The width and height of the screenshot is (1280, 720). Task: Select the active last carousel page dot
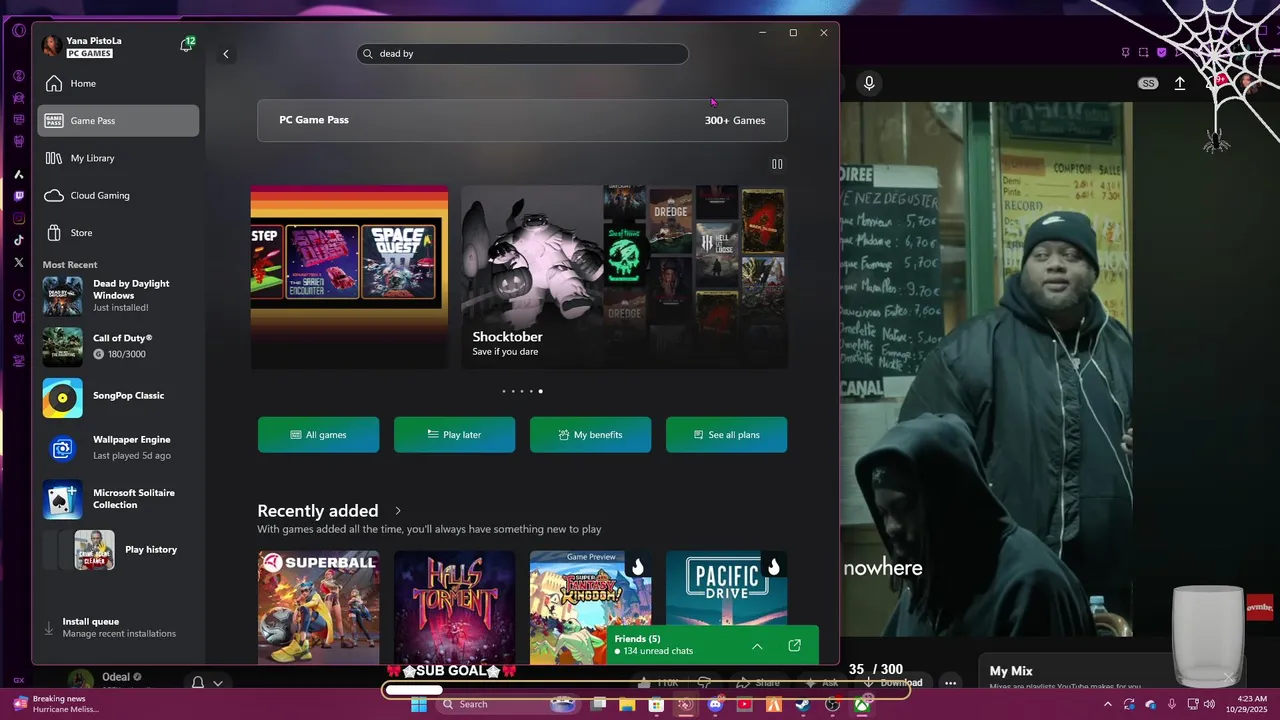click(x=540, y=391)
